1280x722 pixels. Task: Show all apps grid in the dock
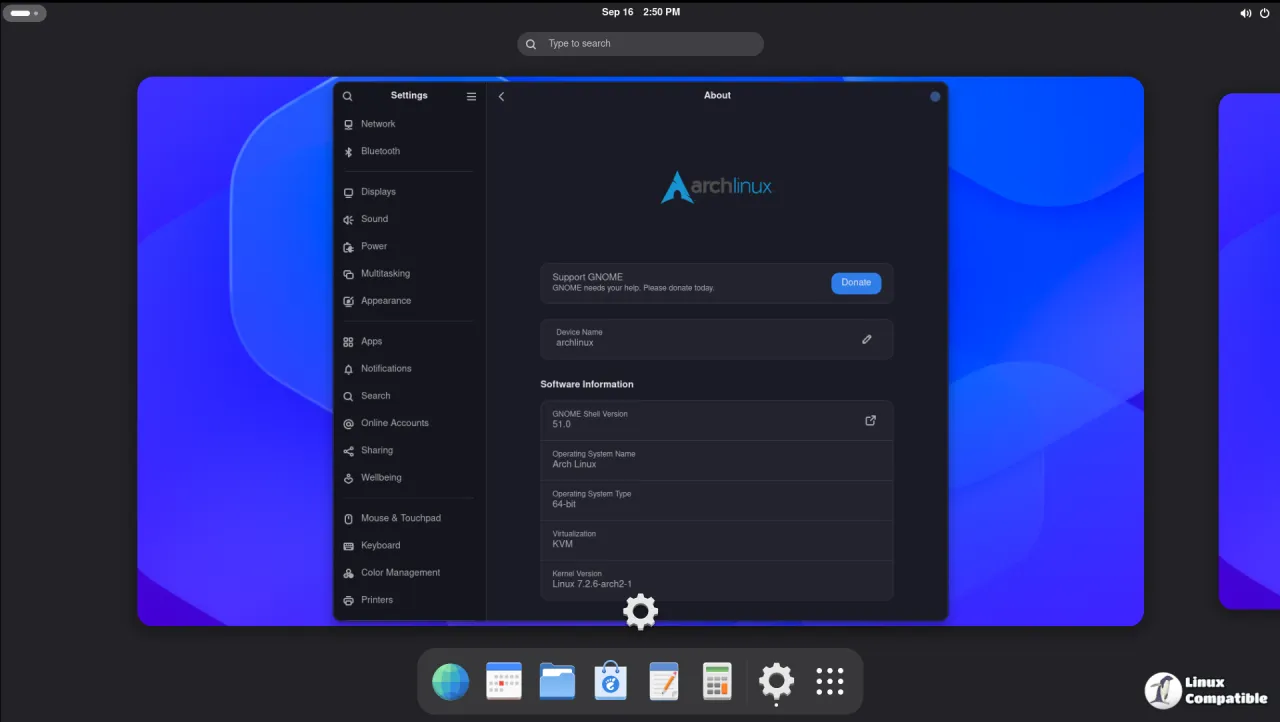830,682
